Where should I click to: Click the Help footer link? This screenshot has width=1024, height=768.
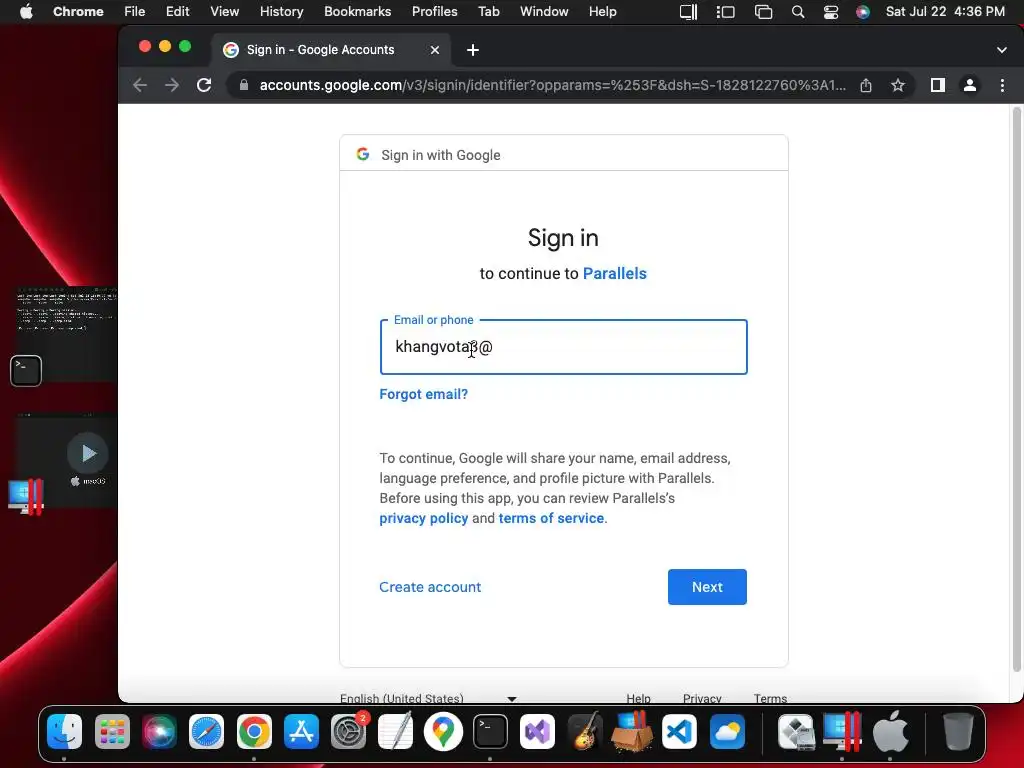pyautogui.click(x=638, y=698)
